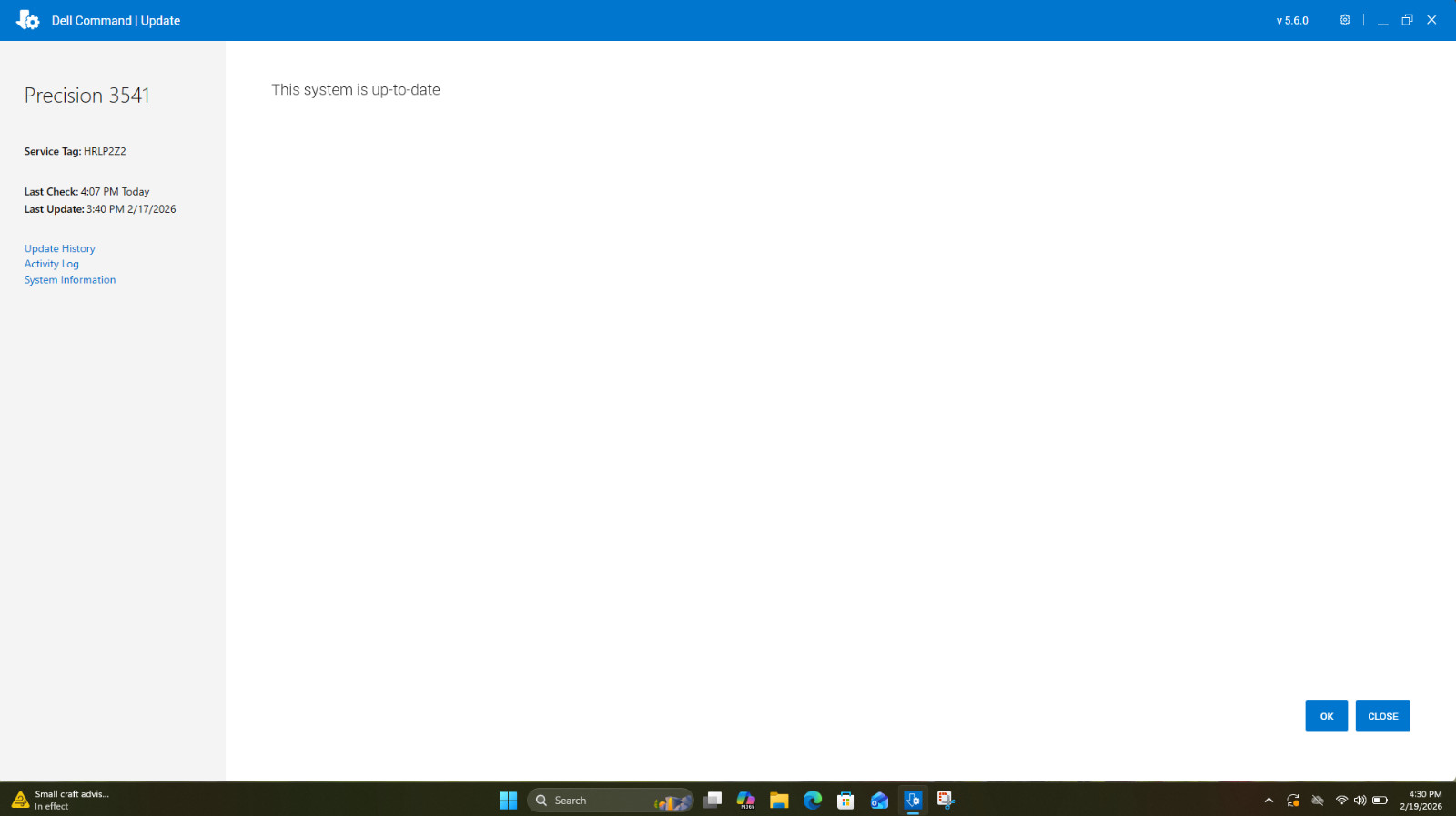Click the taskbar Search box

pyautogui.click(x=610, y=801)
